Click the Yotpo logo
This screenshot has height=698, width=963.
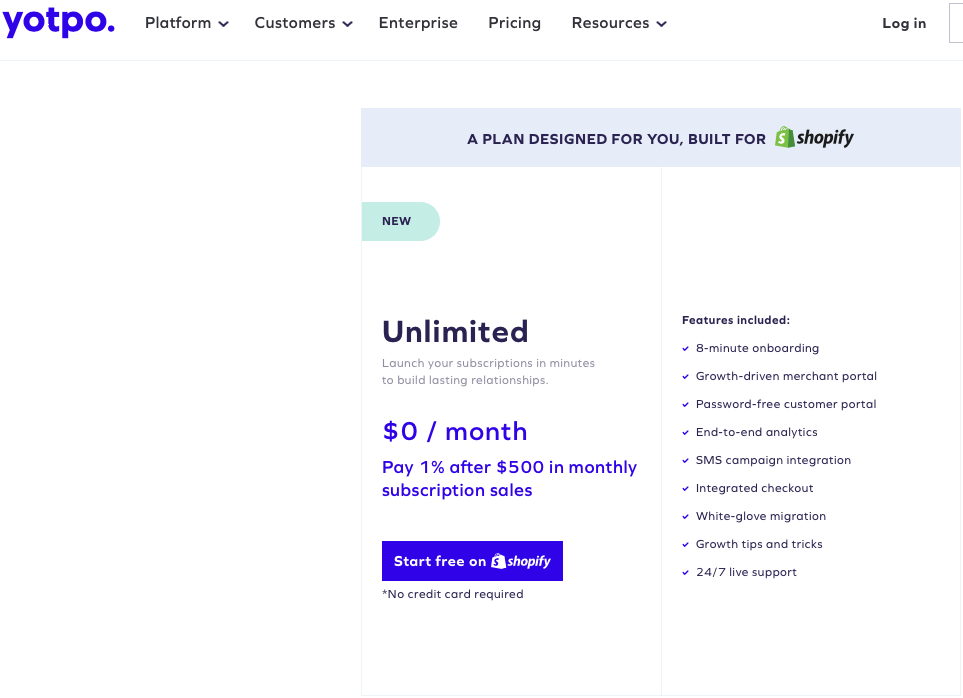59,23
